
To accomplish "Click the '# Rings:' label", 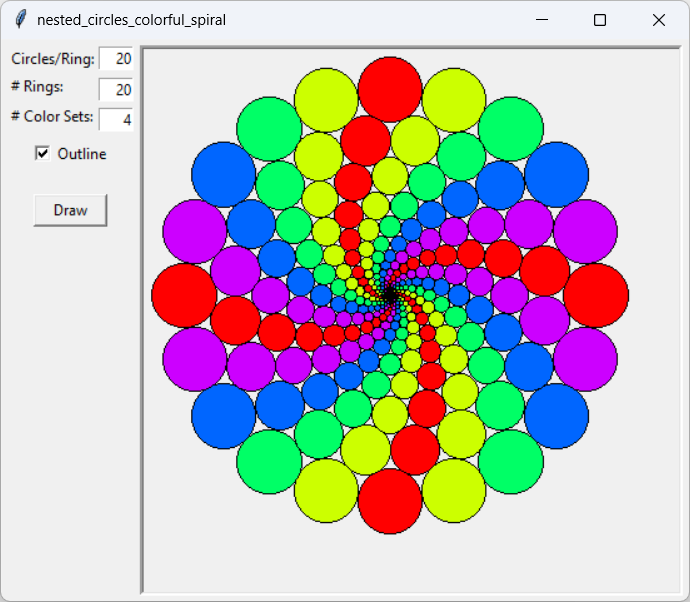I will 37,87.
